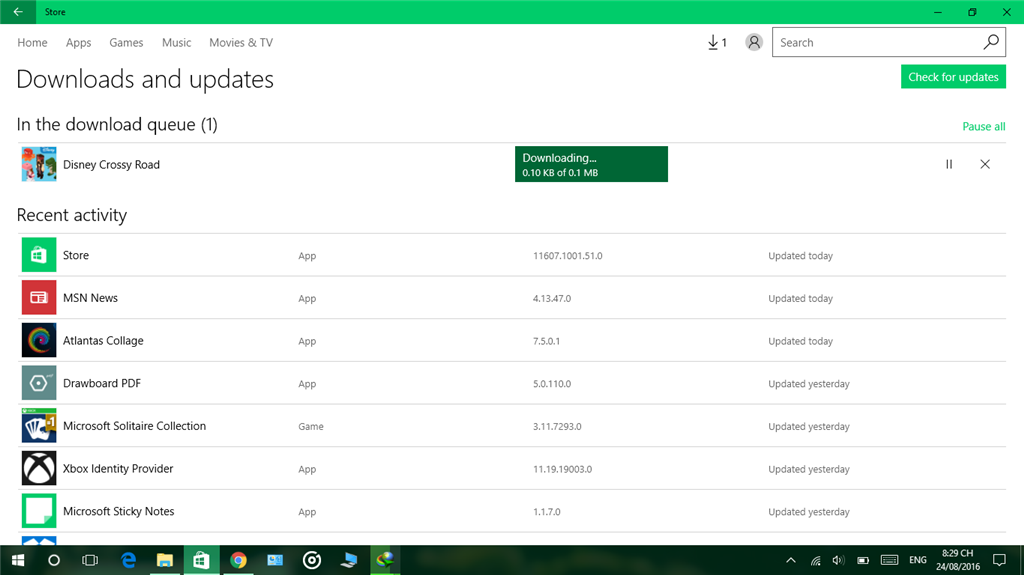Image resolution: width=1024 pixels, height=575 pixels.
Task: Pause the Disney Crossy Road download
Action: 949,164
